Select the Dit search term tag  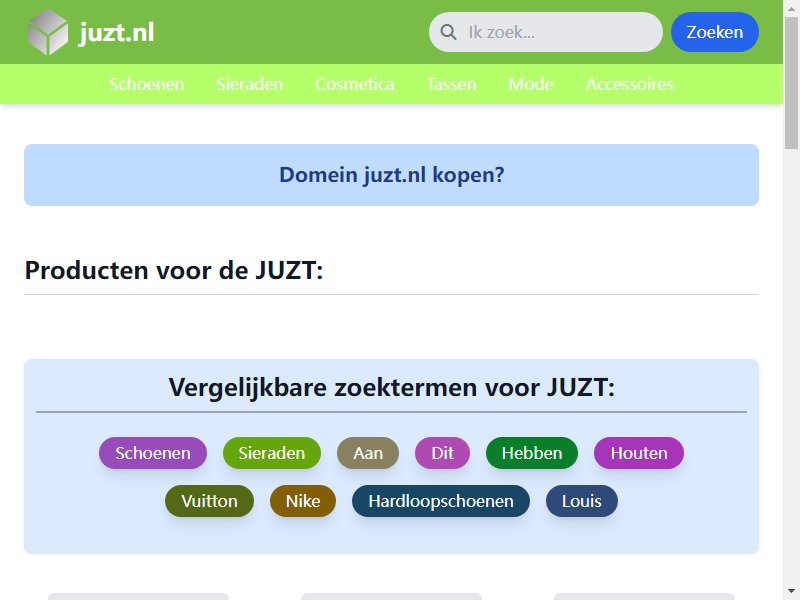[x=442, y=453]
